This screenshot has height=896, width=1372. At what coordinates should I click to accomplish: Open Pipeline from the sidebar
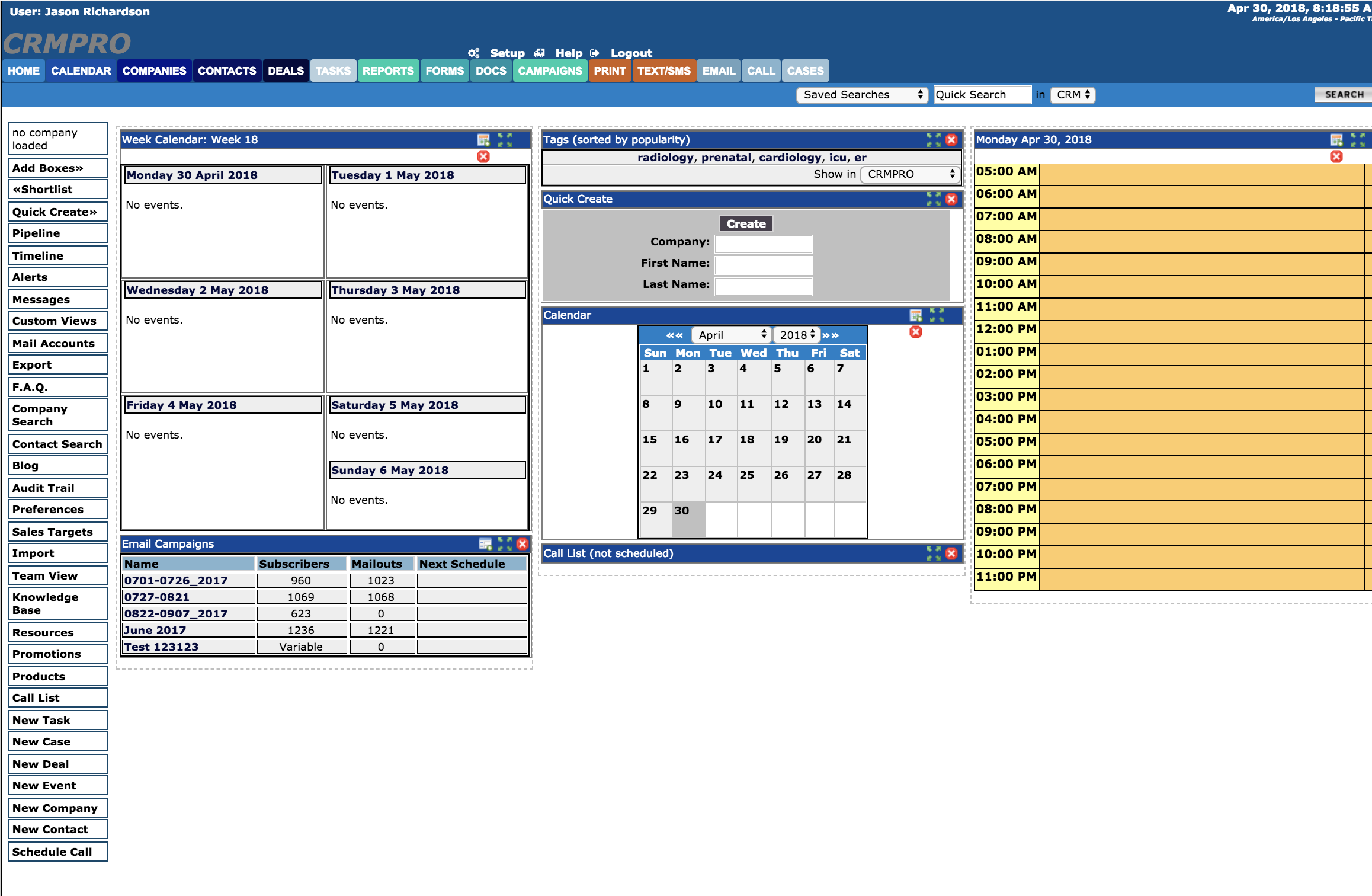point(58,233)
